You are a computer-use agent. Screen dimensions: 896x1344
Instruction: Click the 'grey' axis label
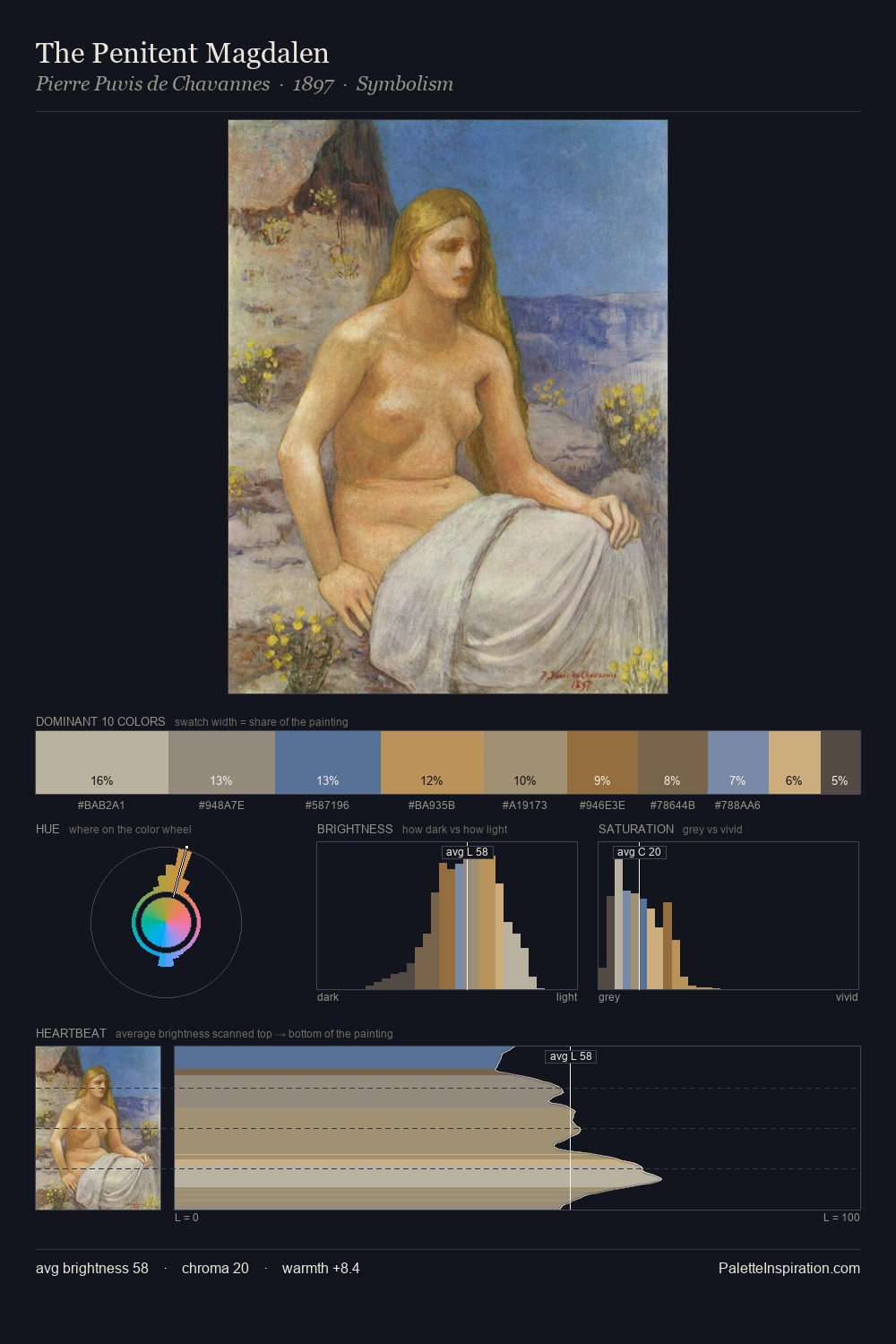(x=609, y=997)
